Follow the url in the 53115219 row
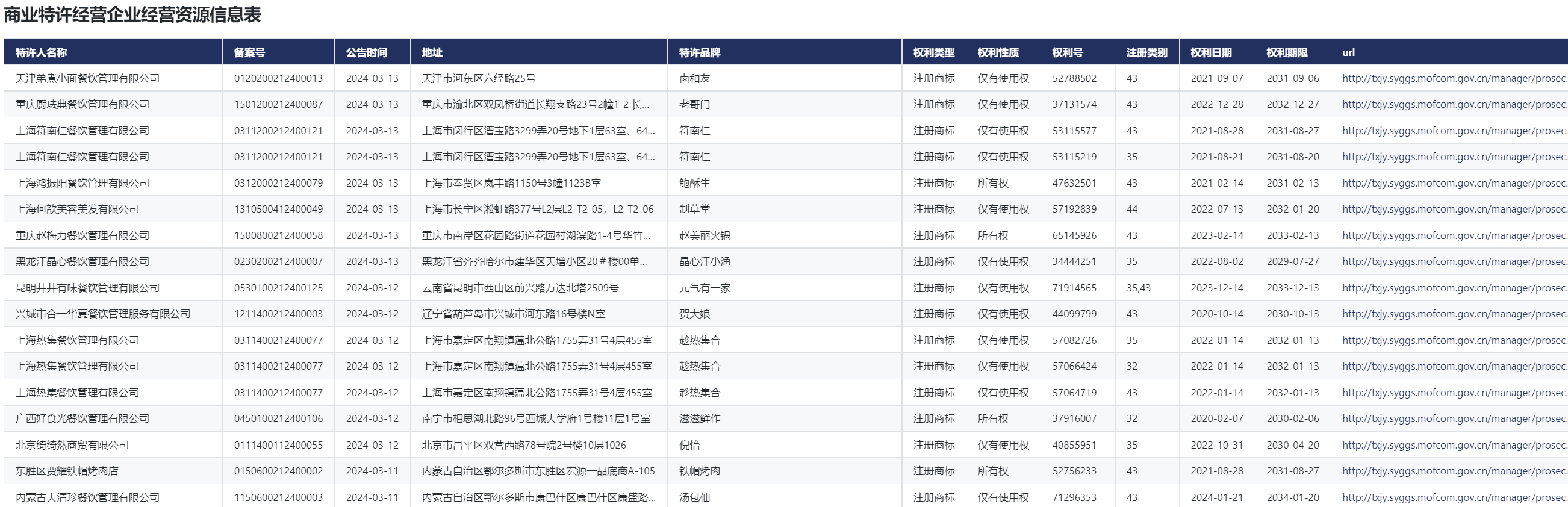This screenshot has width=1568, height=507. pyautogui.click(x=1455, y=157)
